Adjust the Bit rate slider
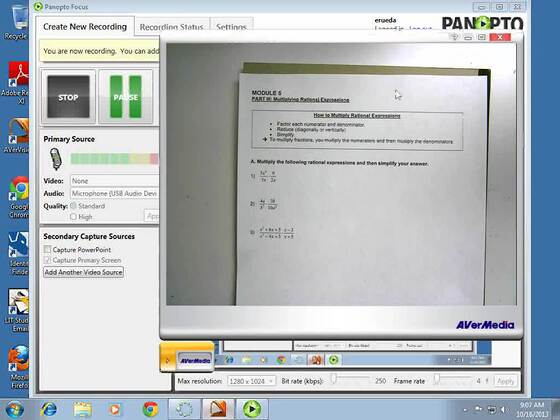The height and width of the screenshot is (420, 560). 352,379
